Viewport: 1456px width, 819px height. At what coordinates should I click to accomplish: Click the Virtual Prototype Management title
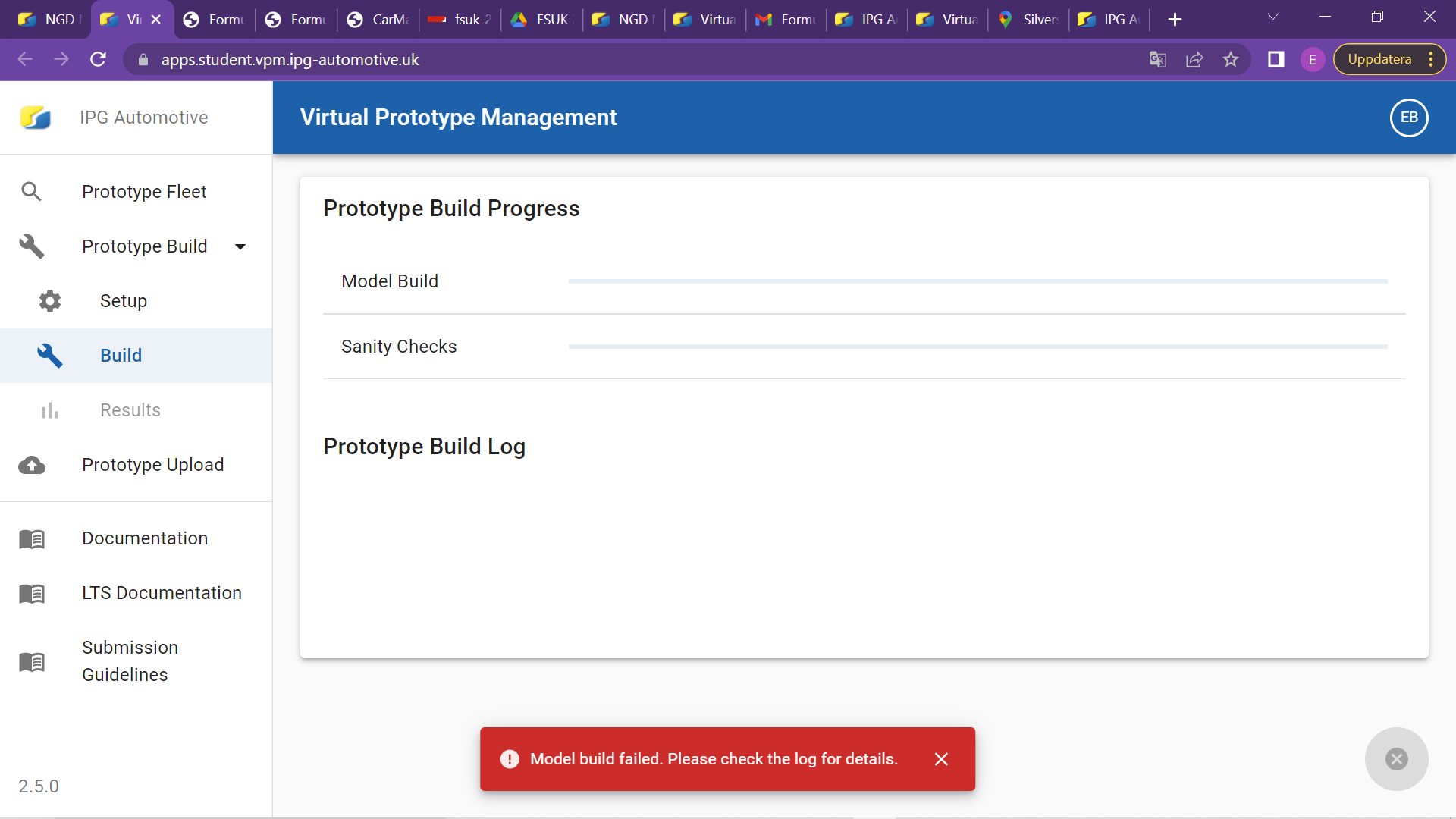point(458,118)
